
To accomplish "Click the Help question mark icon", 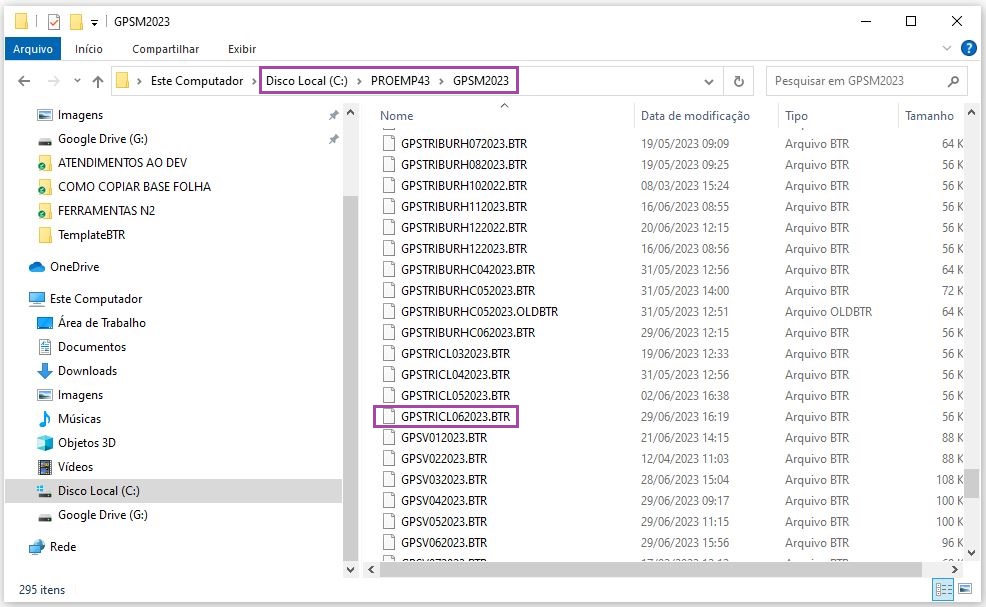I will (968, 48).
